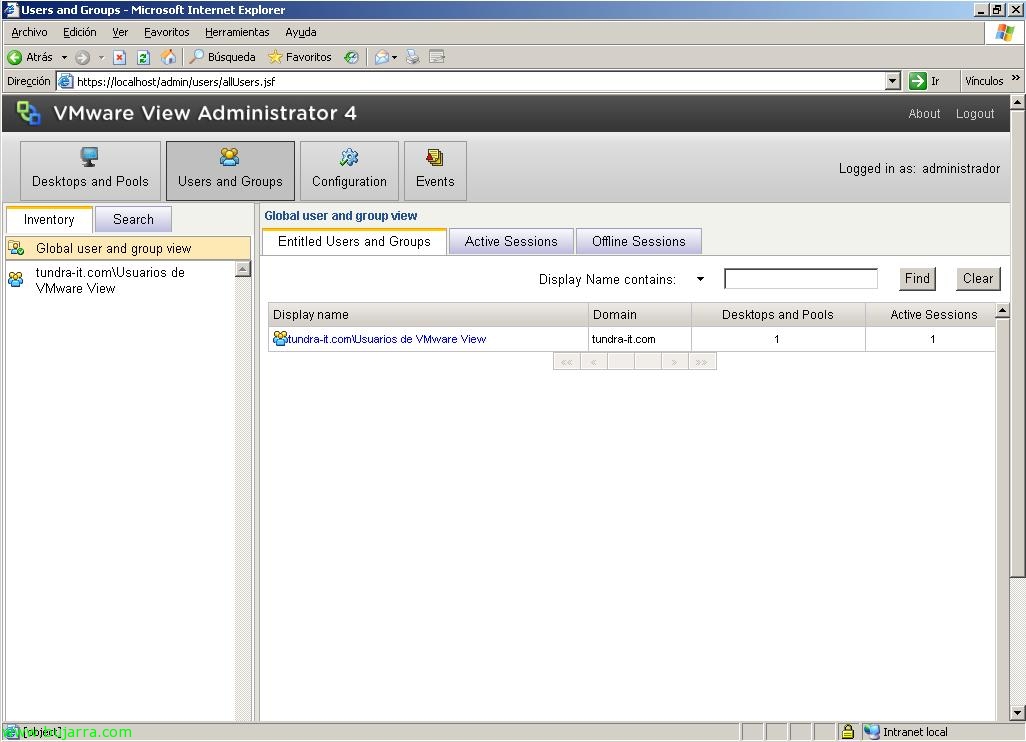The height and width of the screenshot is (742, 1026).
Task: Switch to the Active Sessions tab
Action: point(511,241)
